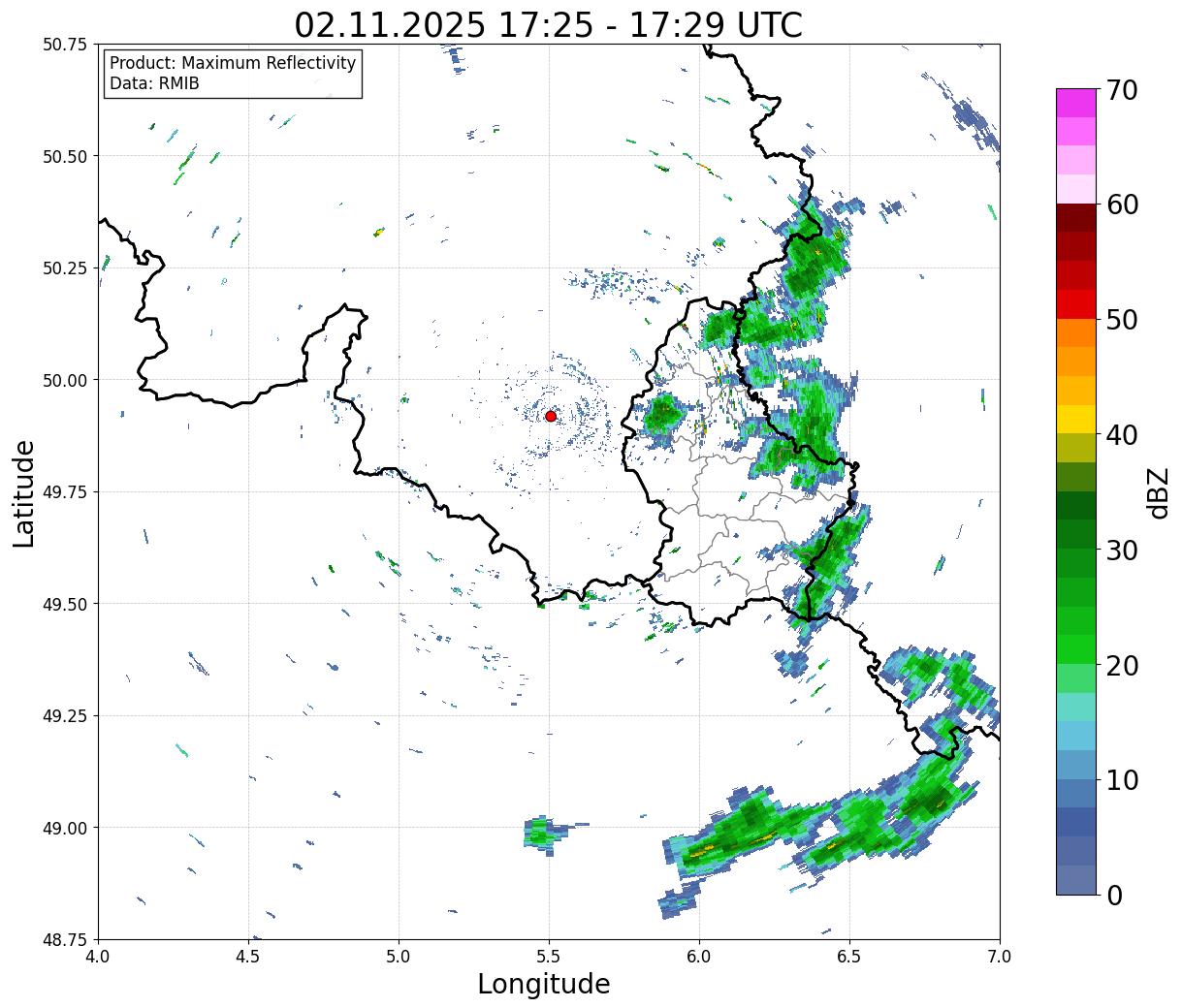The width and height of the screenshot is (1182, 1008).
Task: Click the latitude tick label 50.25
Action: click(66, 268)
